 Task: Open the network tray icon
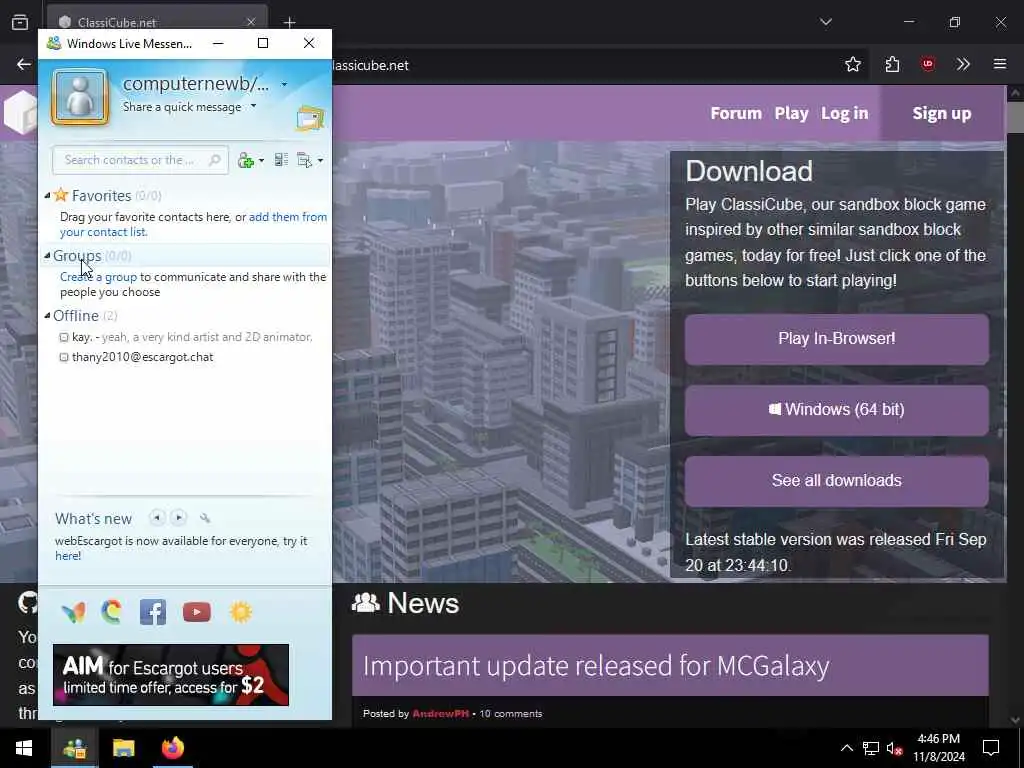click(x=871, y=748)
